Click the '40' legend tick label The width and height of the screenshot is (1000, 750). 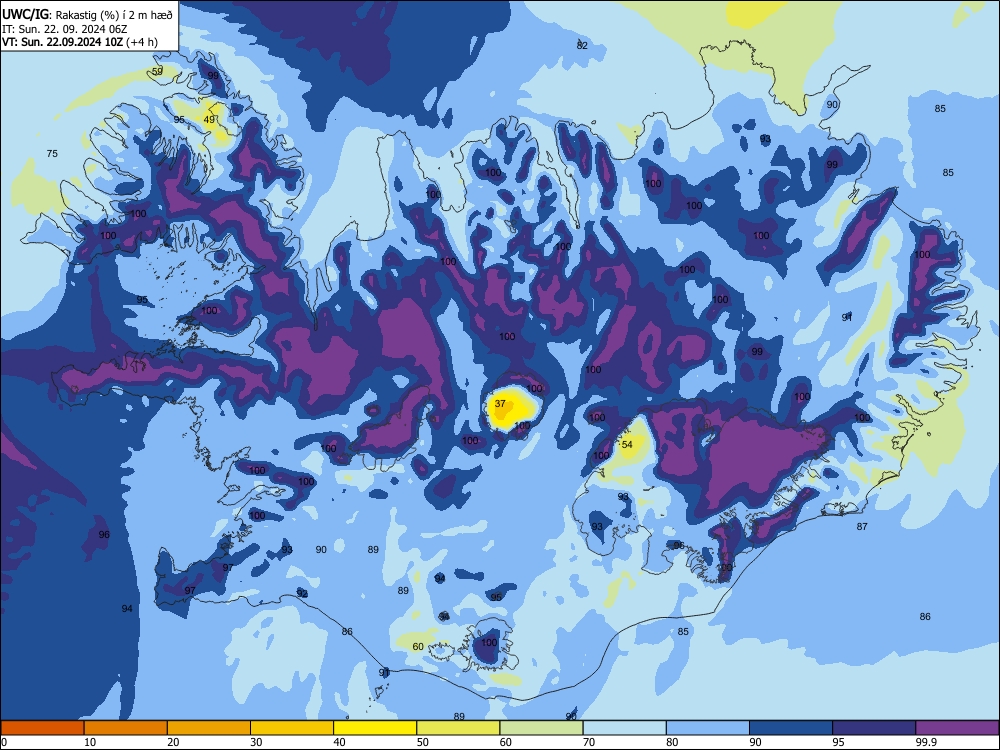click(x=339, y=742)
